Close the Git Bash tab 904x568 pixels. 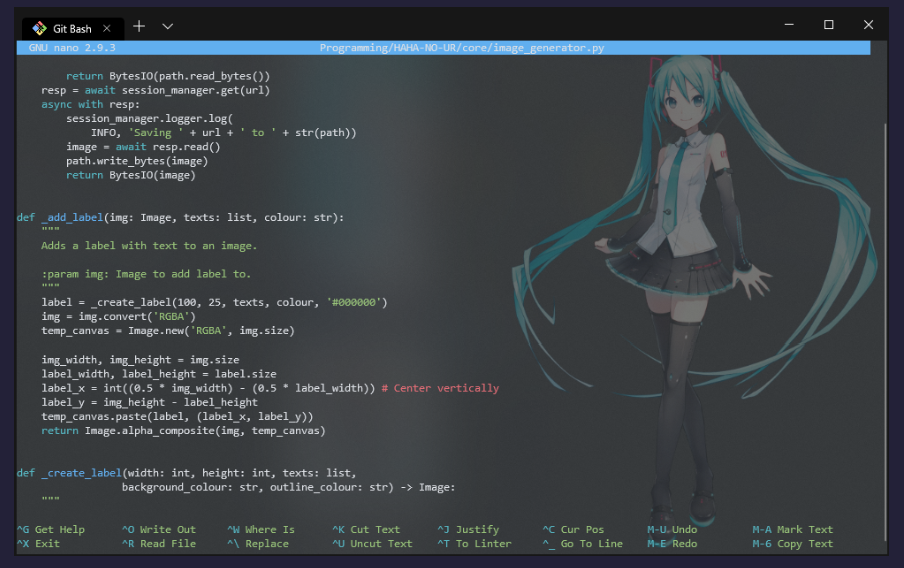point(107,28)
